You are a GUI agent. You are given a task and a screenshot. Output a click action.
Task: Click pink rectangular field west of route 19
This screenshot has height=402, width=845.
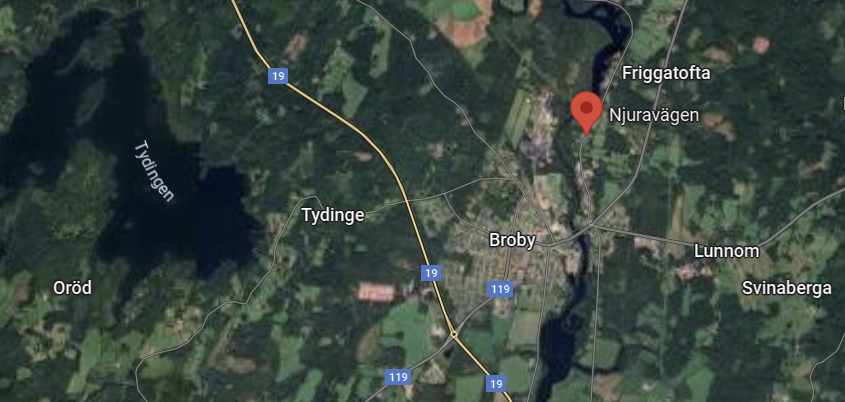click(376, 292)
